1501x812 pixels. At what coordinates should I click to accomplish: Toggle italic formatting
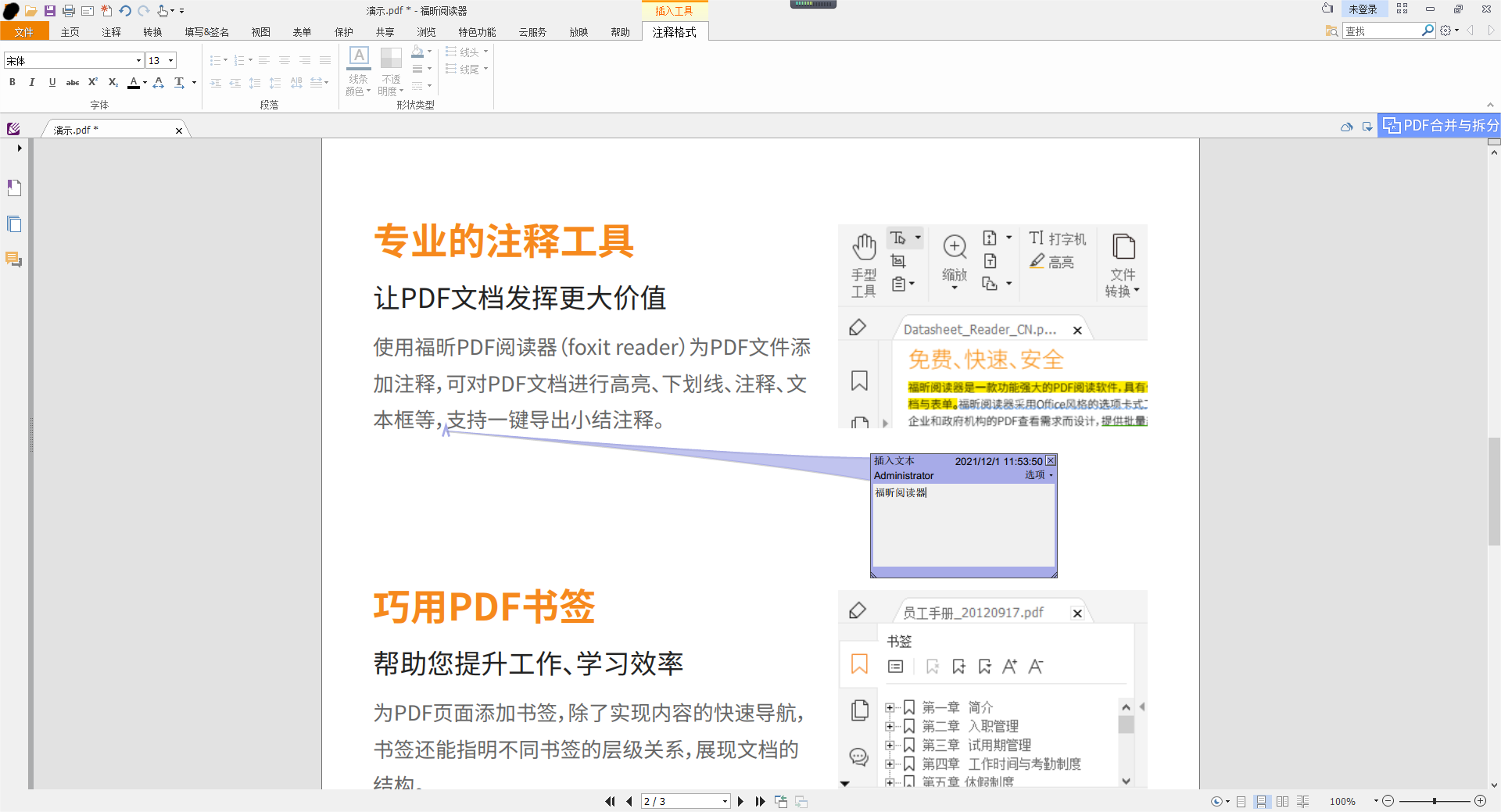coord(32,82)
